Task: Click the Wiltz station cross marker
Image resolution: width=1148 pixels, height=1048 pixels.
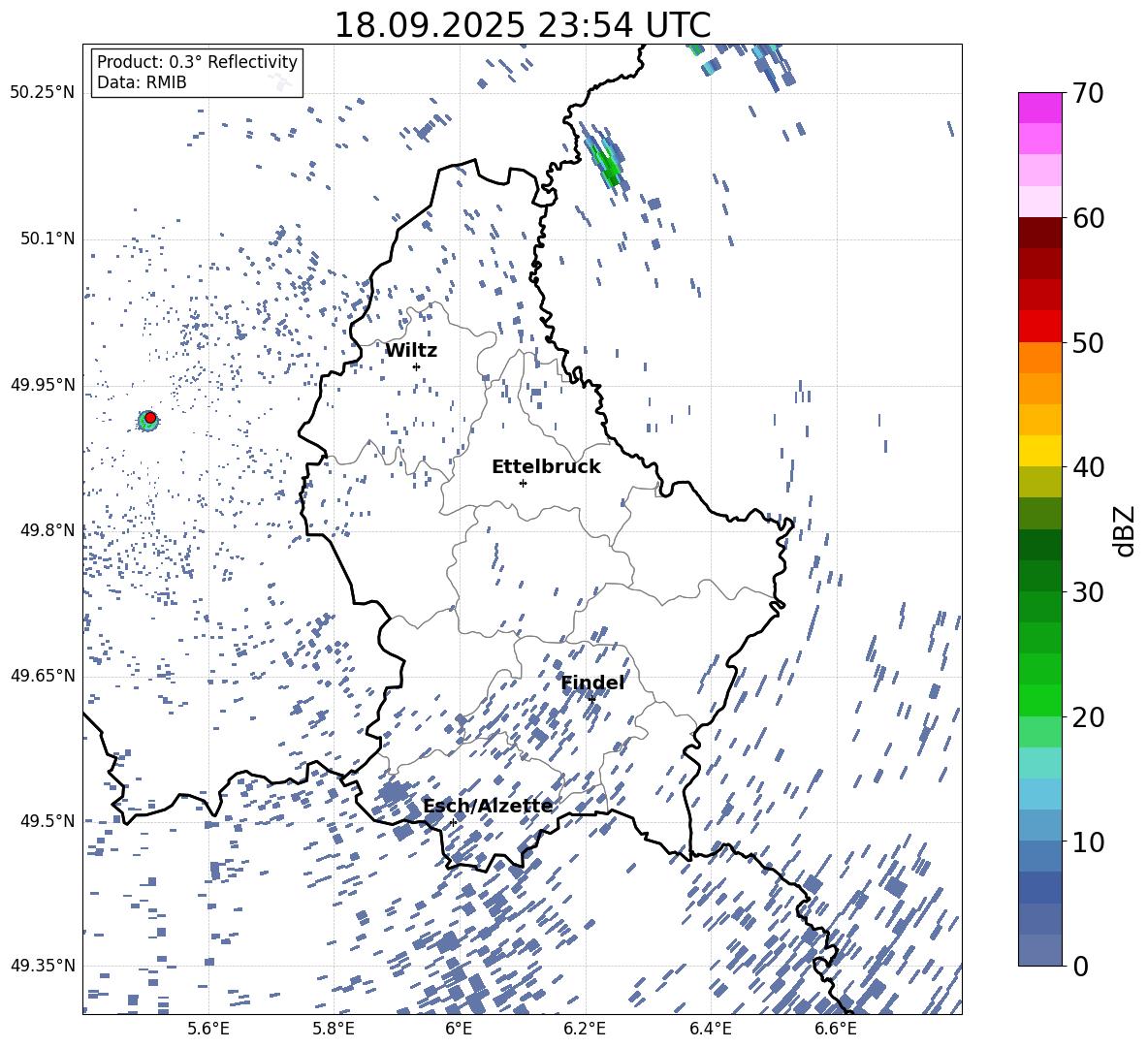Action: click(x=417, y=366)
